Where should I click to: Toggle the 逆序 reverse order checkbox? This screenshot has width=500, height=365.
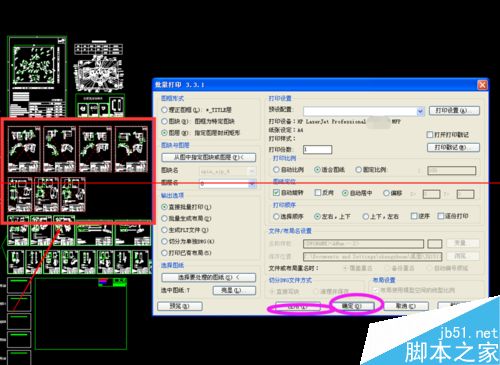point(414,216)
